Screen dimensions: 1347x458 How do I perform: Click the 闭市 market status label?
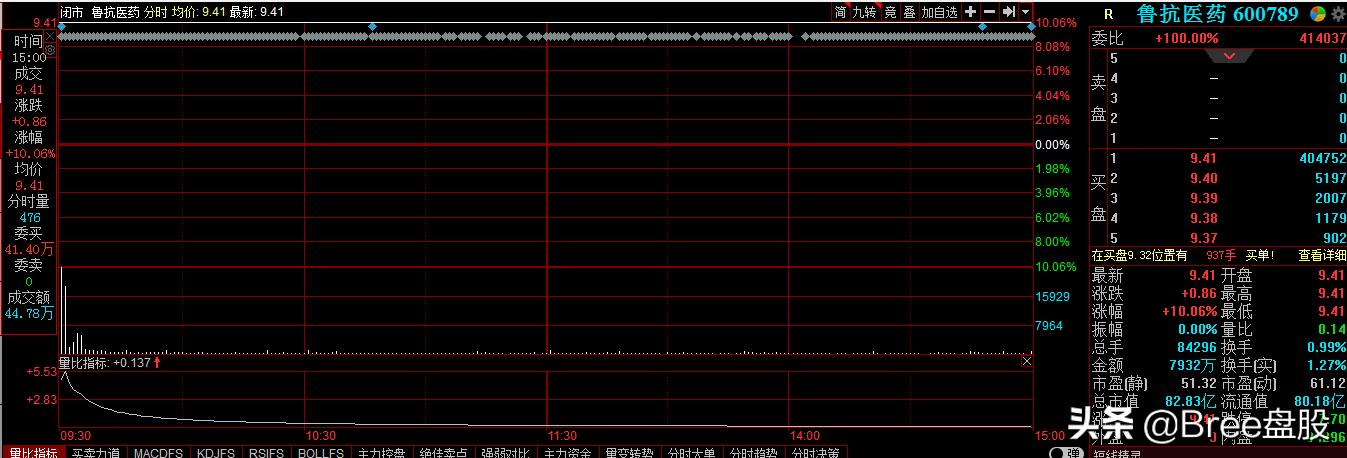[x=72, y=12]
